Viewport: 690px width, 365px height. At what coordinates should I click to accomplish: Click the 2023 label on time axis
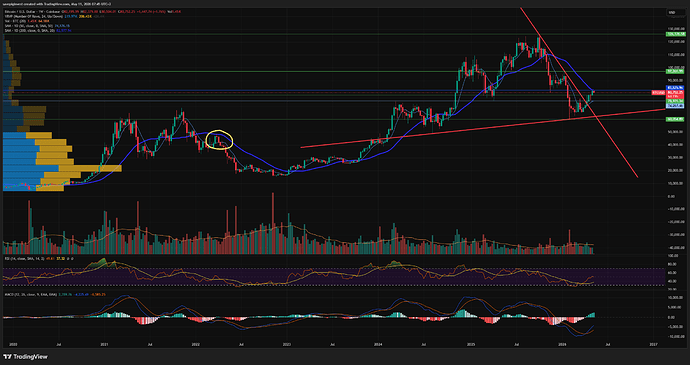(x=287, y=344)
